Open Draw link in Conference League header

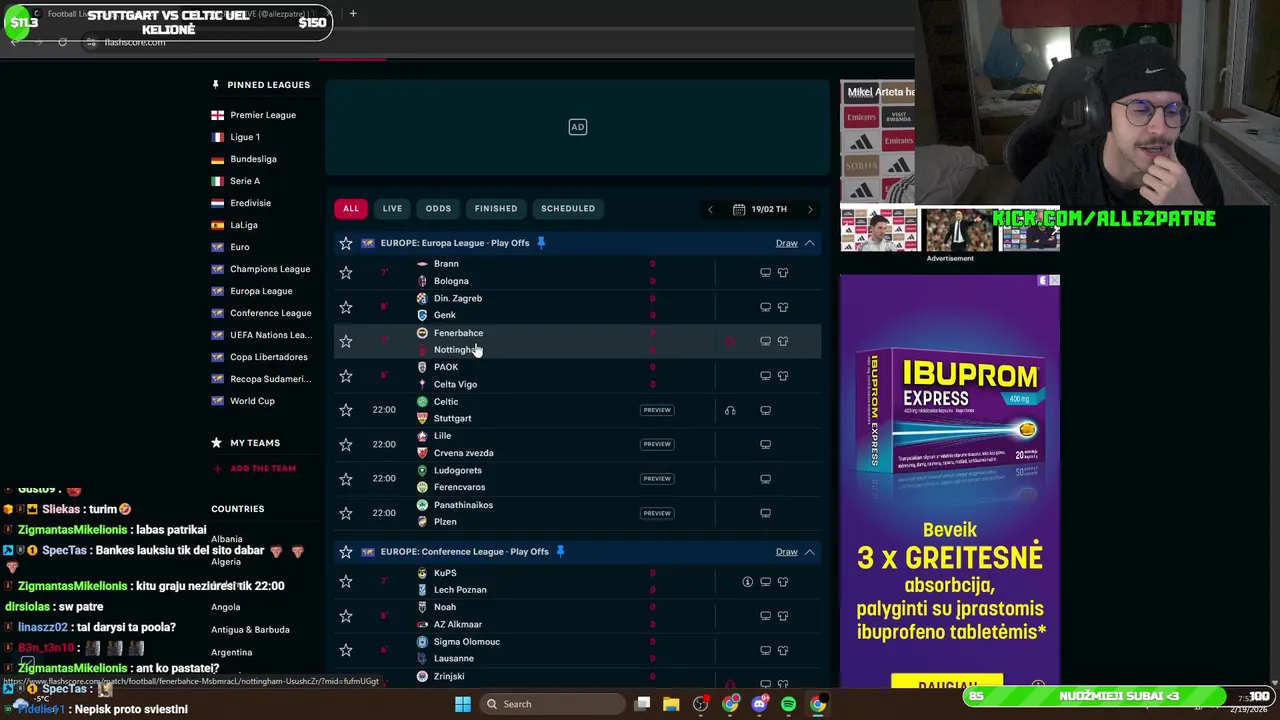coord(787,552)
